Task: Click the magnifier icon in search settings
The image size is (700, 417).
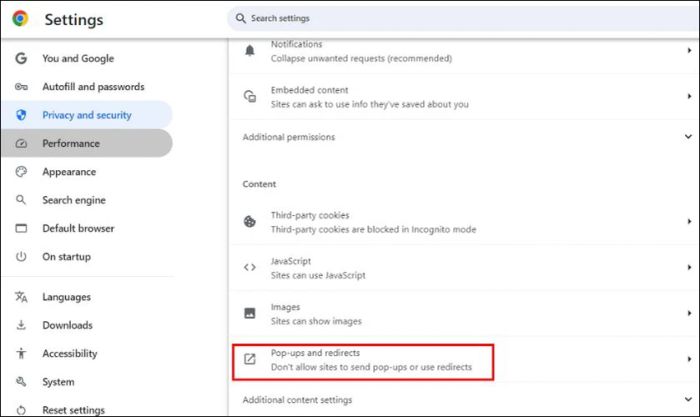Action: (x=241, y=18)
